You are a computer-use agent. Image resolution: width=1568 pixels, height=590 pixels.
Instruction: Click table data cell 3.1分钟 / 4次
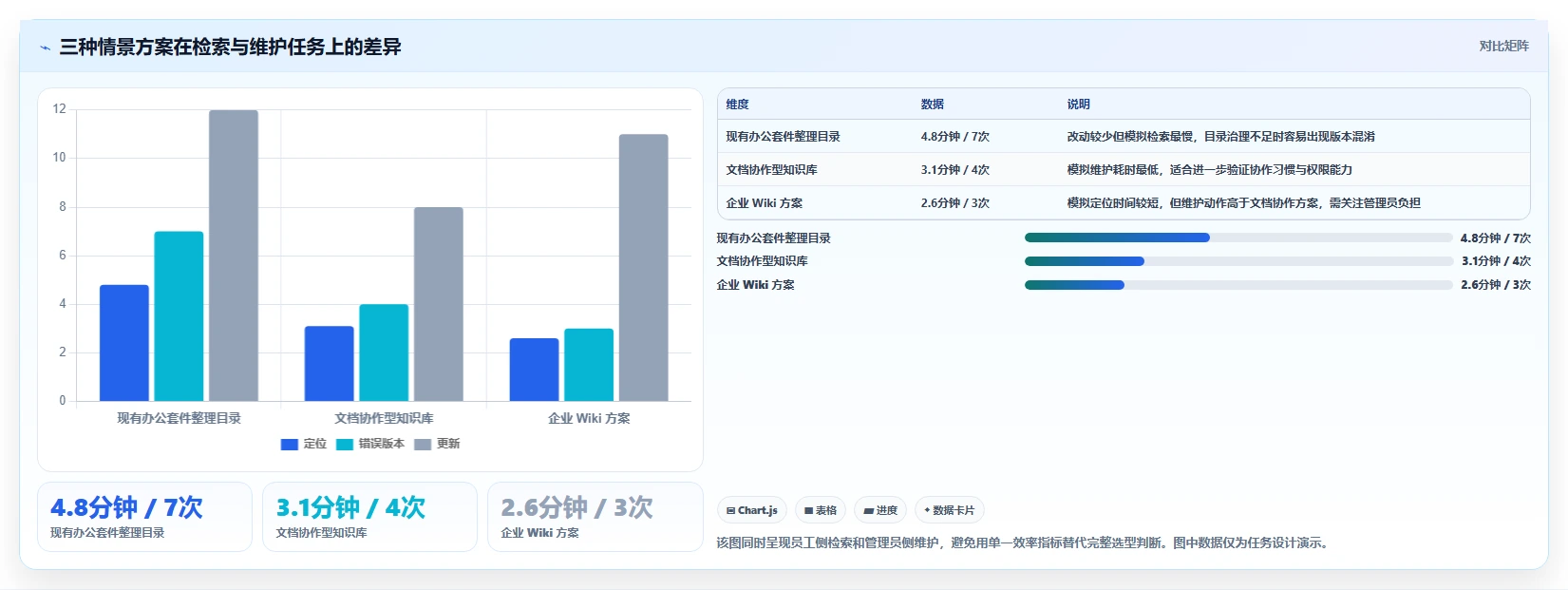(955, 170)
